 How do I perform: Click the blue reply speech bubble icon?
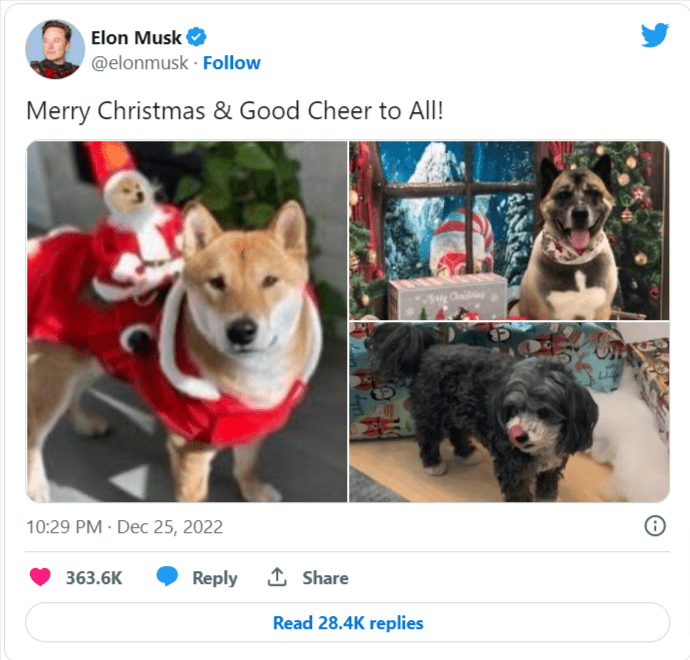(167, 576)
